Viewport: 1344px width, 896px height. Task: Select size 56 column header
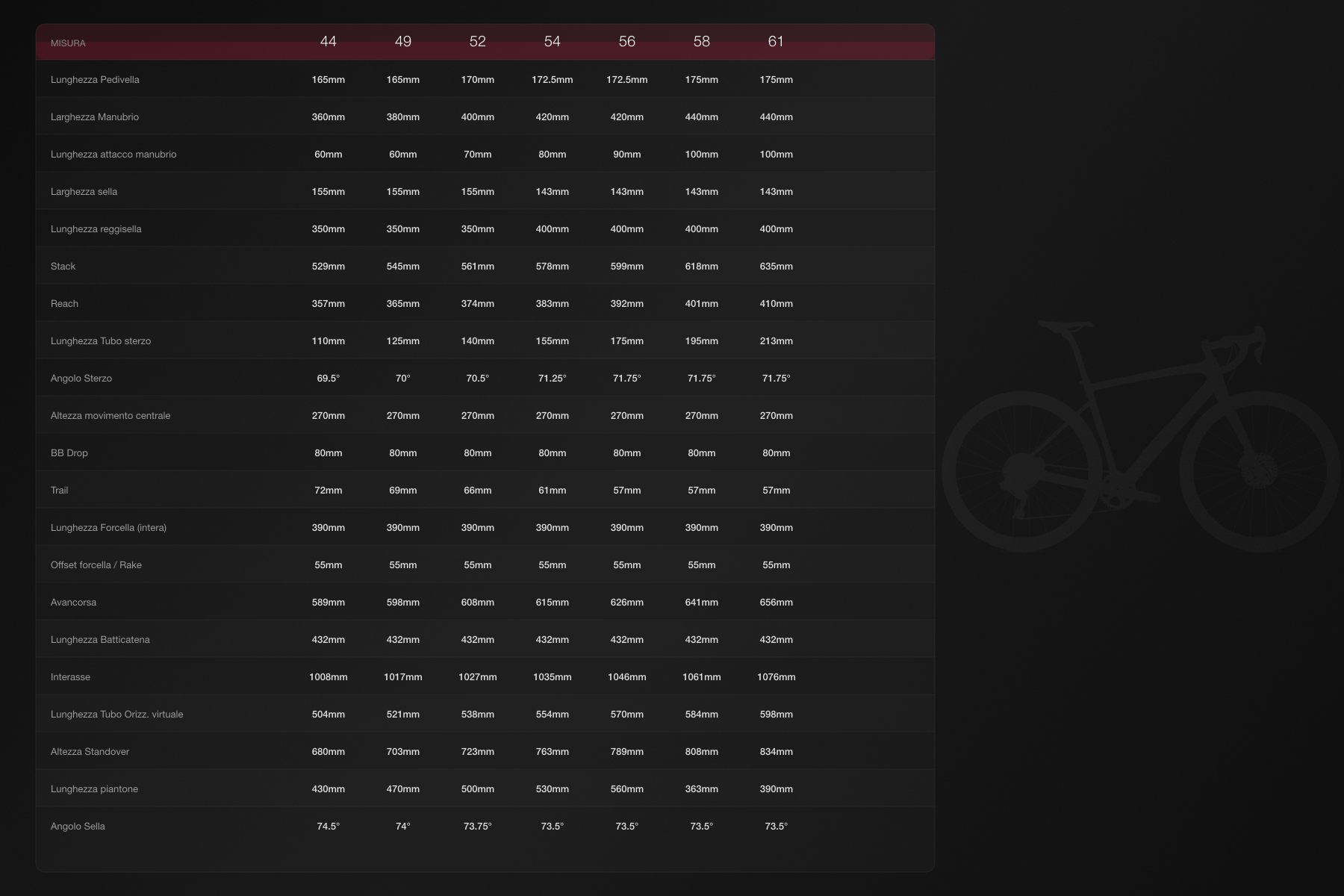click(x=628, y=43)
